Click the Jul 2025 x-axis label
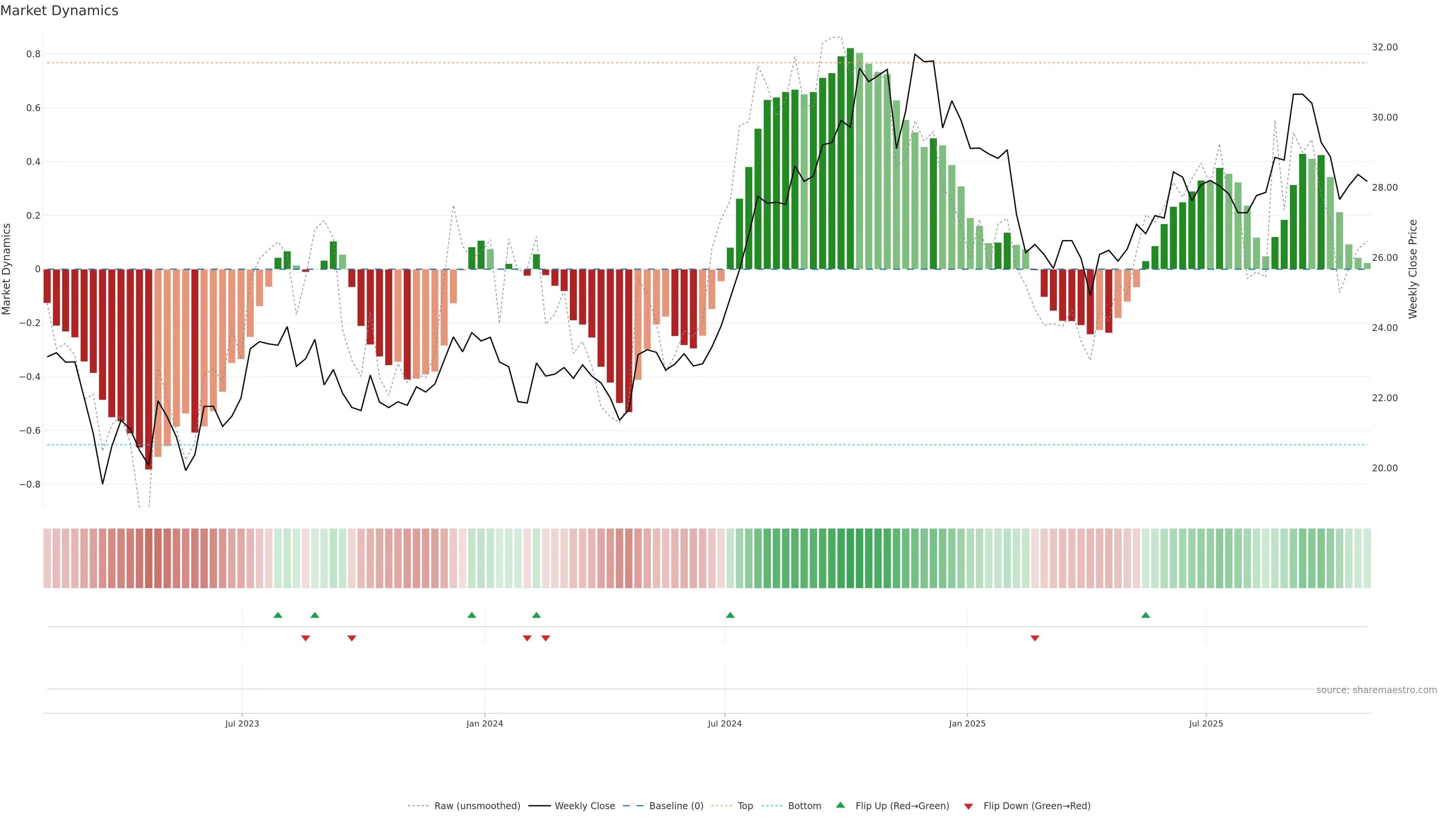 coord(1206,723)
